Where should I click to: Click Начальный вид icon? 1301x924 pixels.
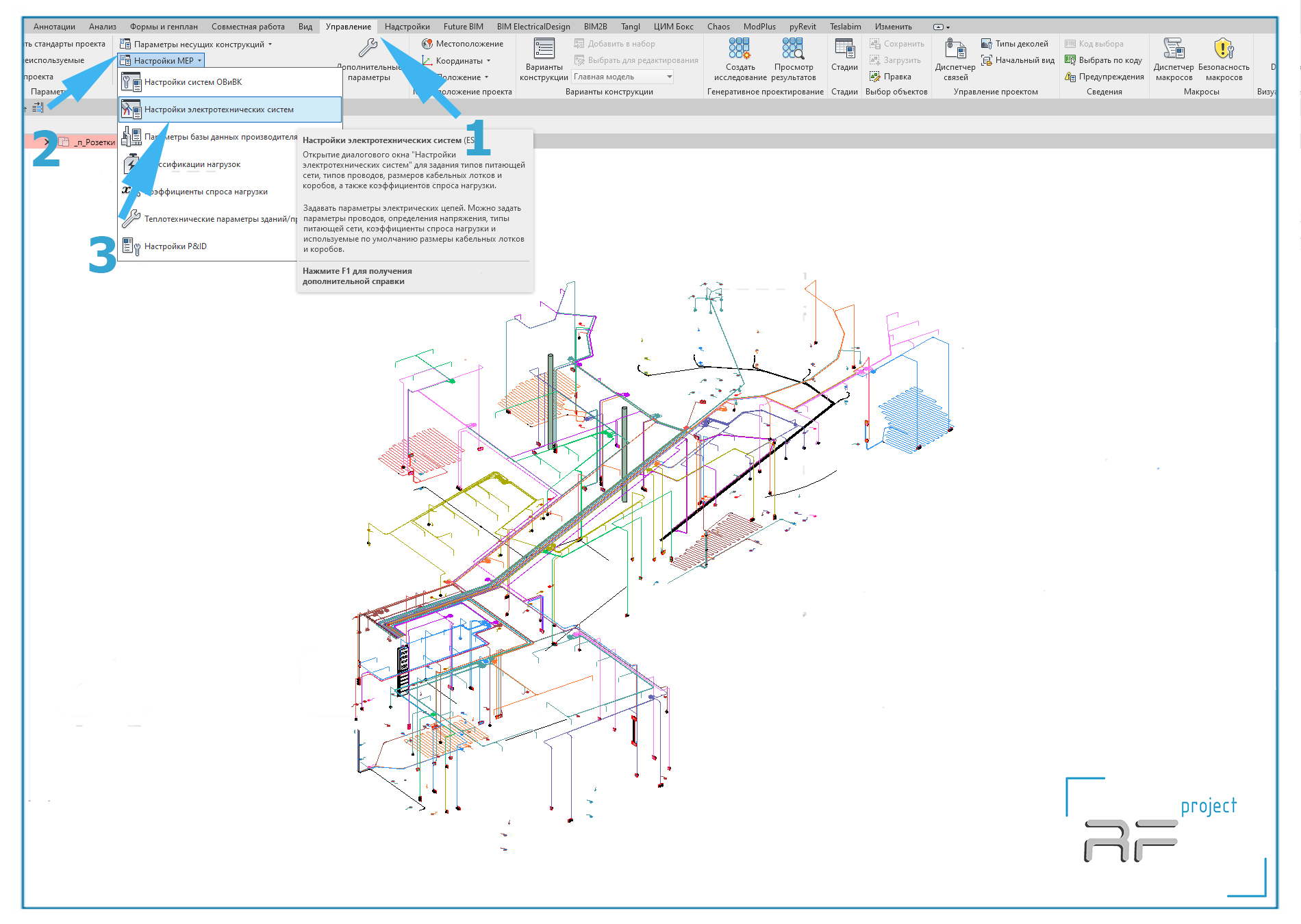(987, 60)
